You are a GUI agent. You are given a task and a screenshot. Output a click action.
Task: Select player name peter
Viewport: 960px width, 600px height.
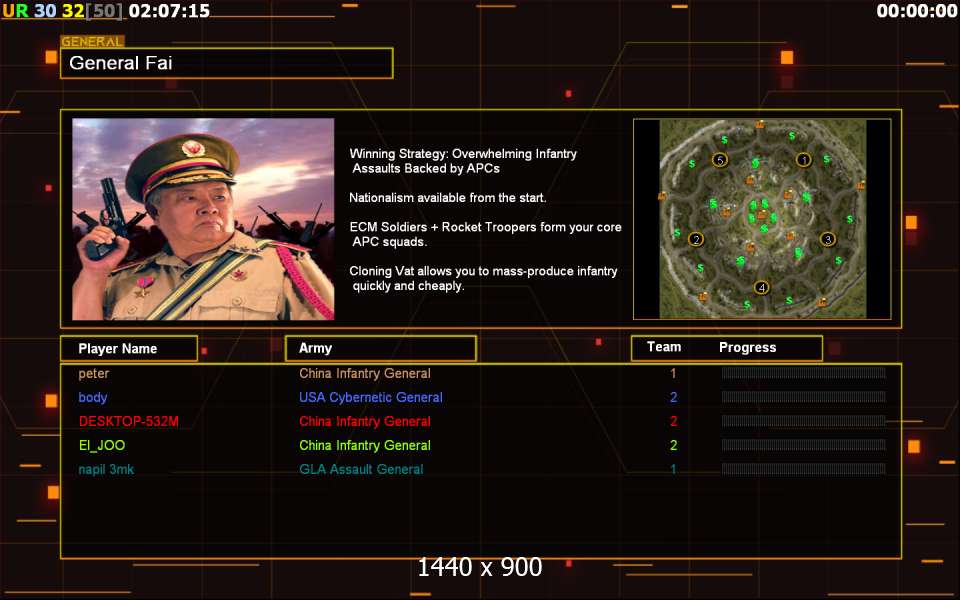94,373
